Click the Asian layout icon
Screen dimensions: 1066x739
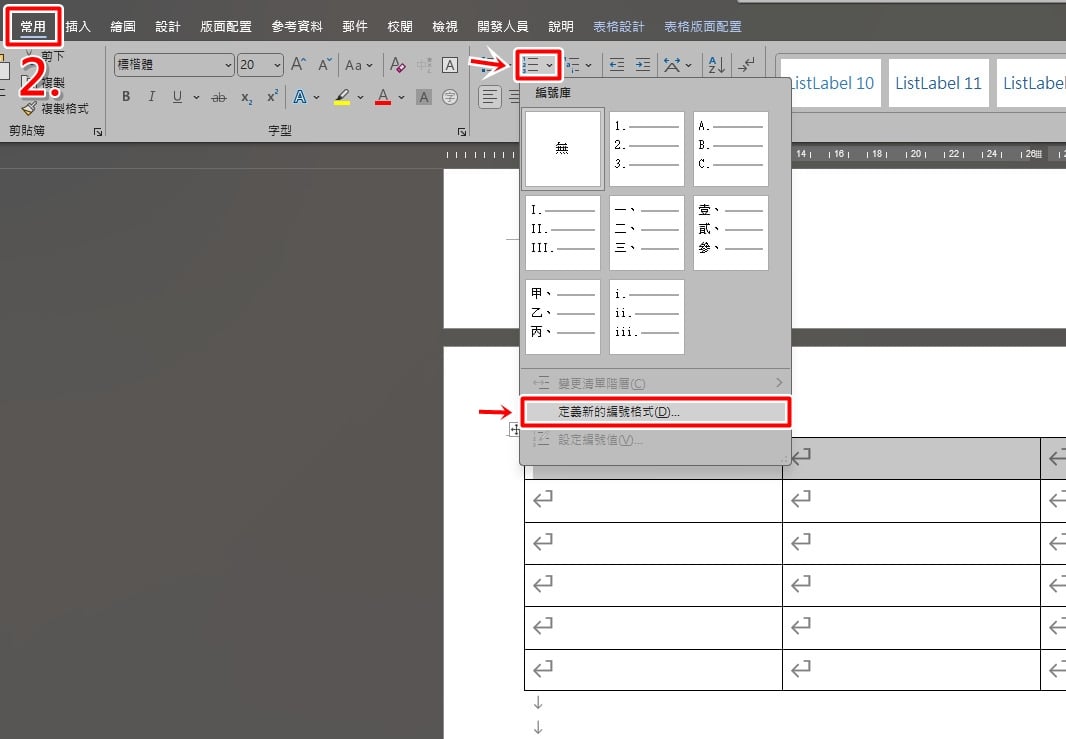[672, 65]
